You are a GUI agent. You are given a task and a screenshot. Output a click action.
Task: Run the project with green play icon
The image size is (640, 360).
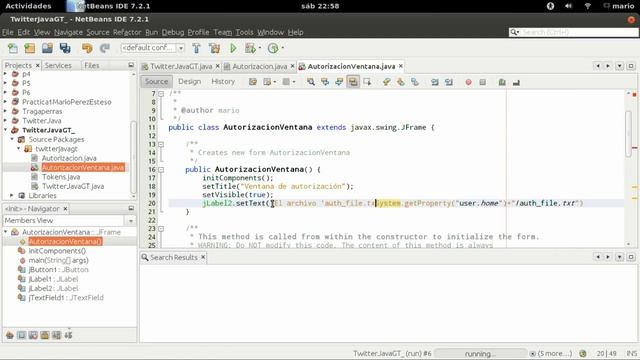pos(233,48)
